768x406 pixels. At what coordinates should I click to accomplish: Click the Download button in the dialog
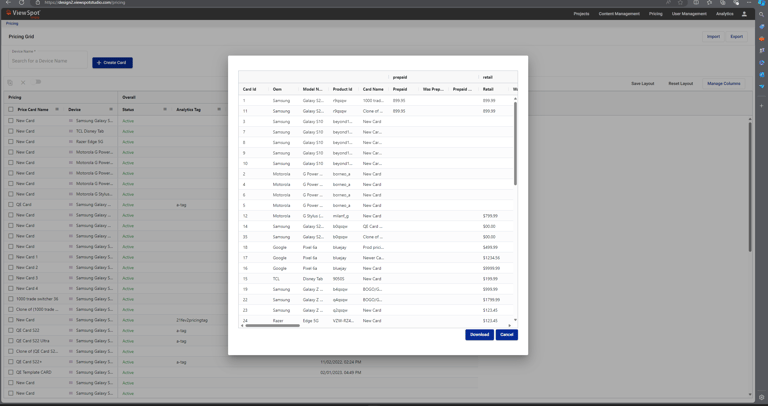coord(479,334)
